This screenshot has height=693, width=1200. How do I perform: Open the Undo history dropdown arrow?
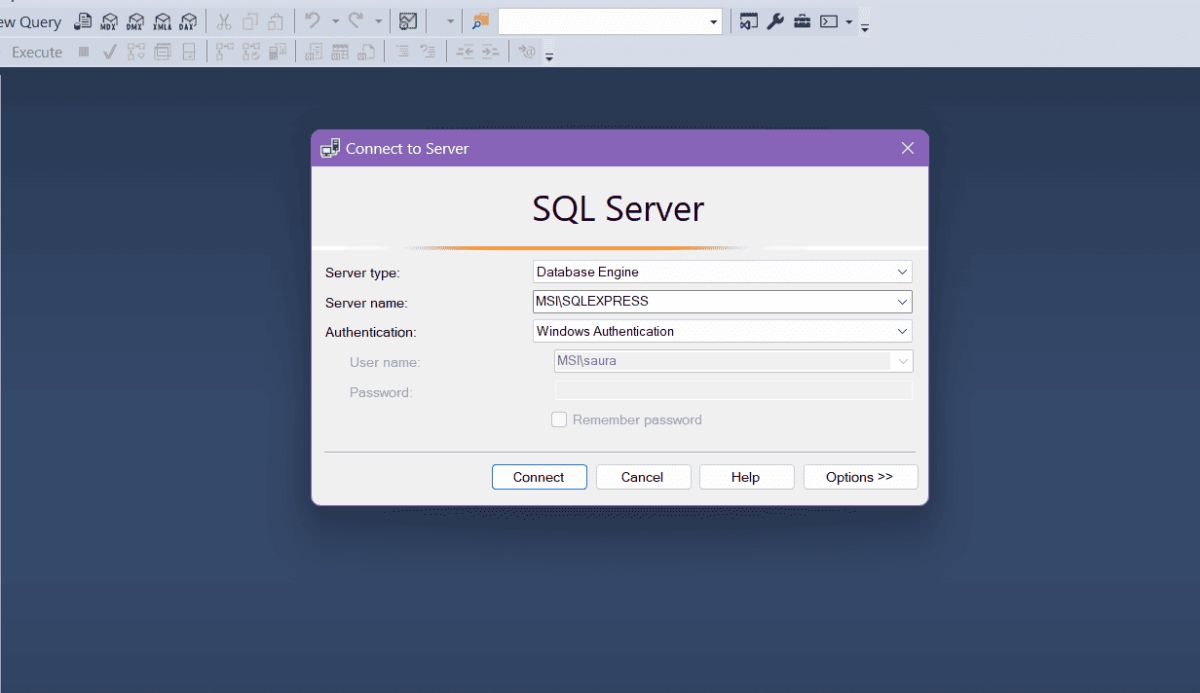click(335, 21)
